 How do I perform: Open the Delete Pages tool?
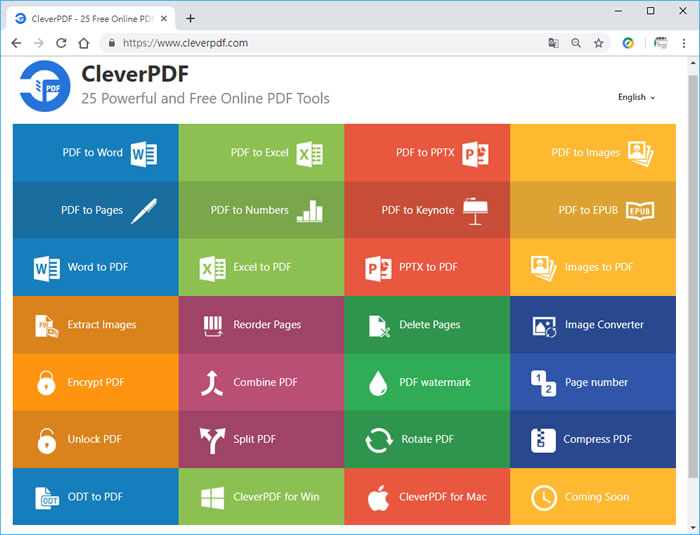429,325
